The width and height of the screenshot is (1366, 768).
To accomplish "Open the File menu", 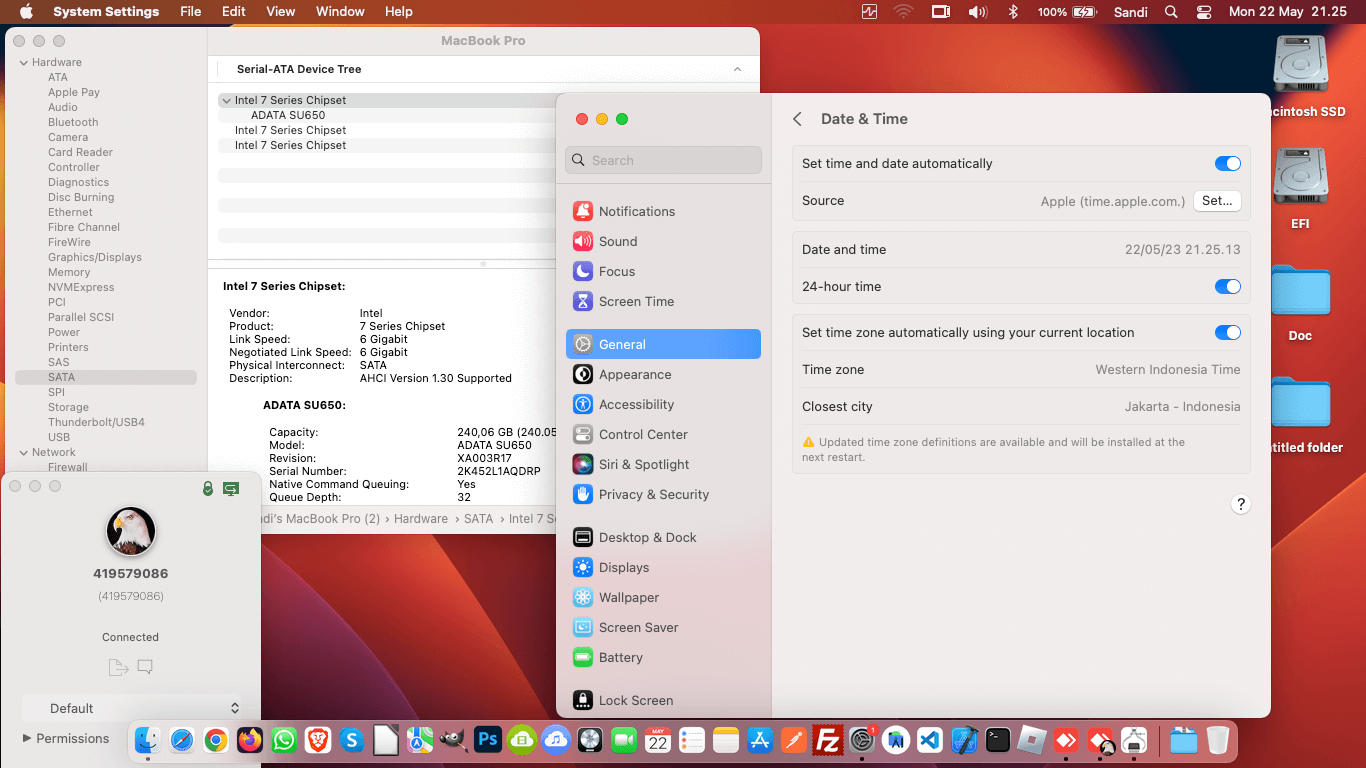I will [x=190, y=12].
